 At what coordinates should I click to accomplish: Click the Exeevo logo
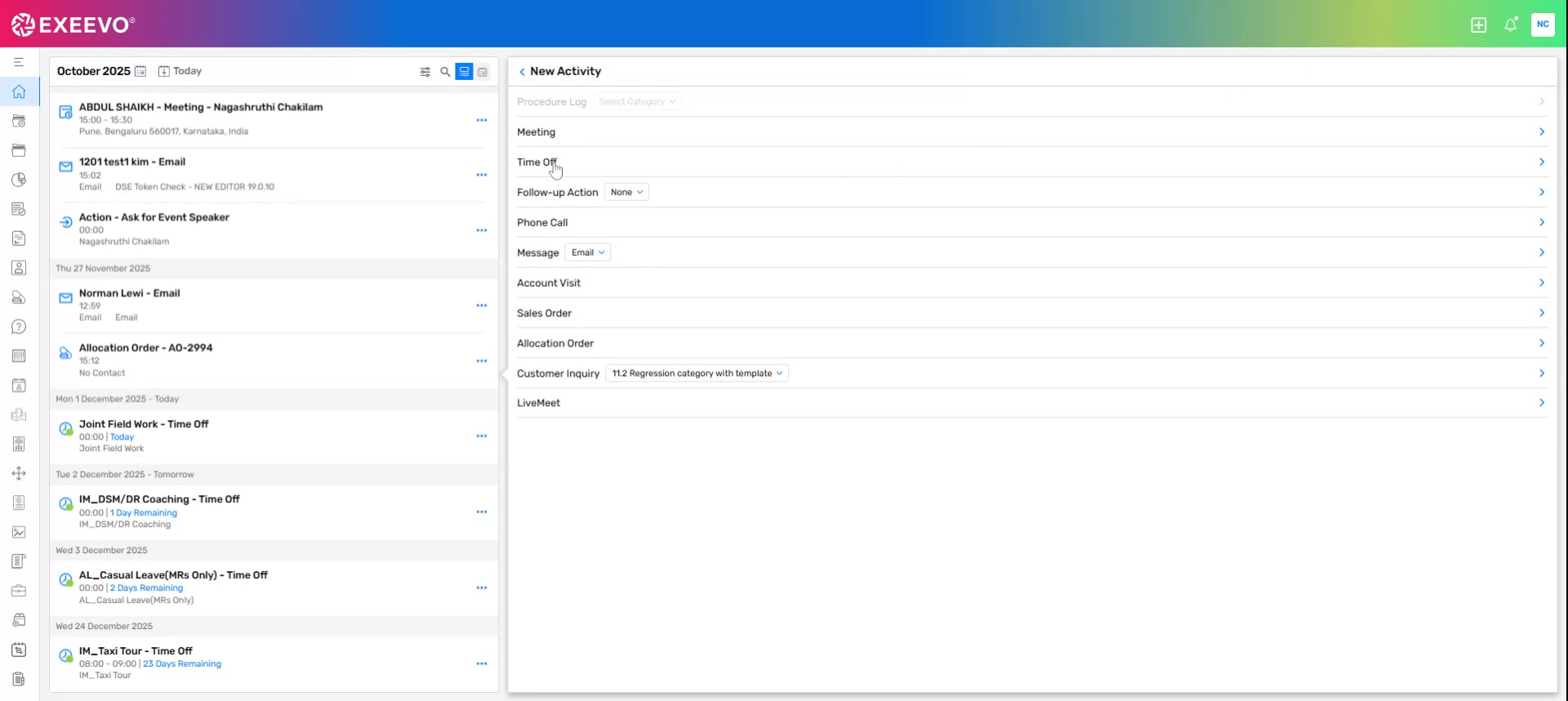tap(73, 25)
